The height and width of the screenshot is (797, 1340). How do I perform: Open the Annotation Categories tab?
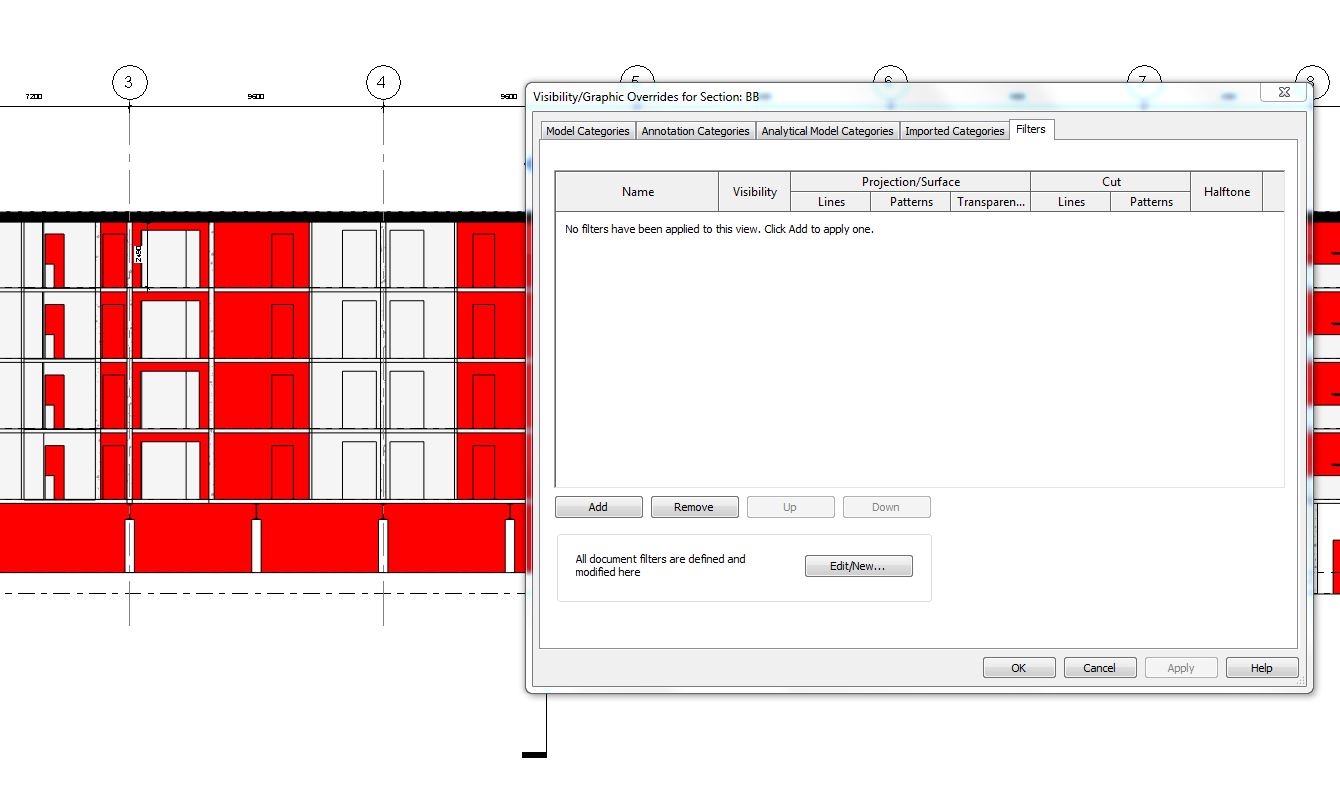695,131
